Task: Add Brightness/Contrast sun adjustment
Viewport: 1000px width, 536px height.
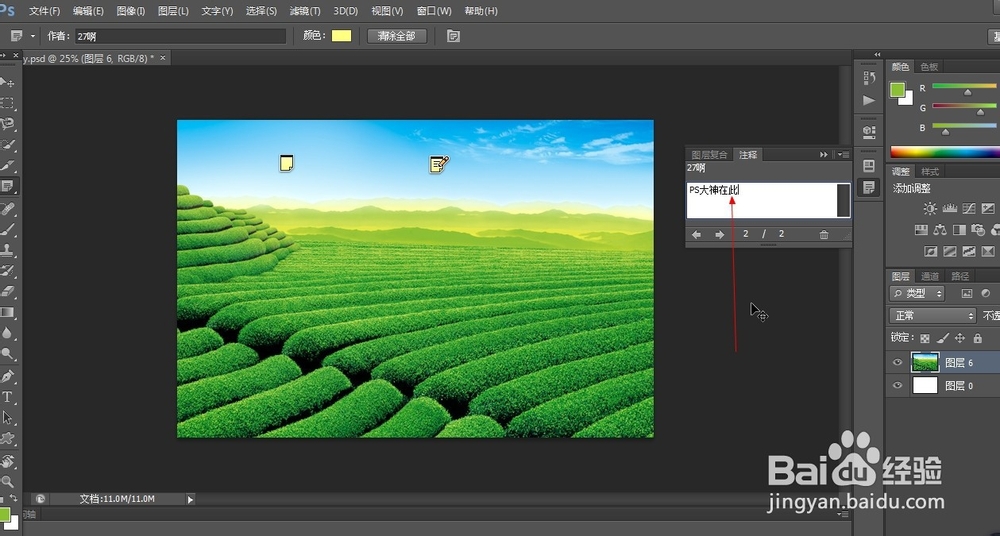Action: [930, 208]
